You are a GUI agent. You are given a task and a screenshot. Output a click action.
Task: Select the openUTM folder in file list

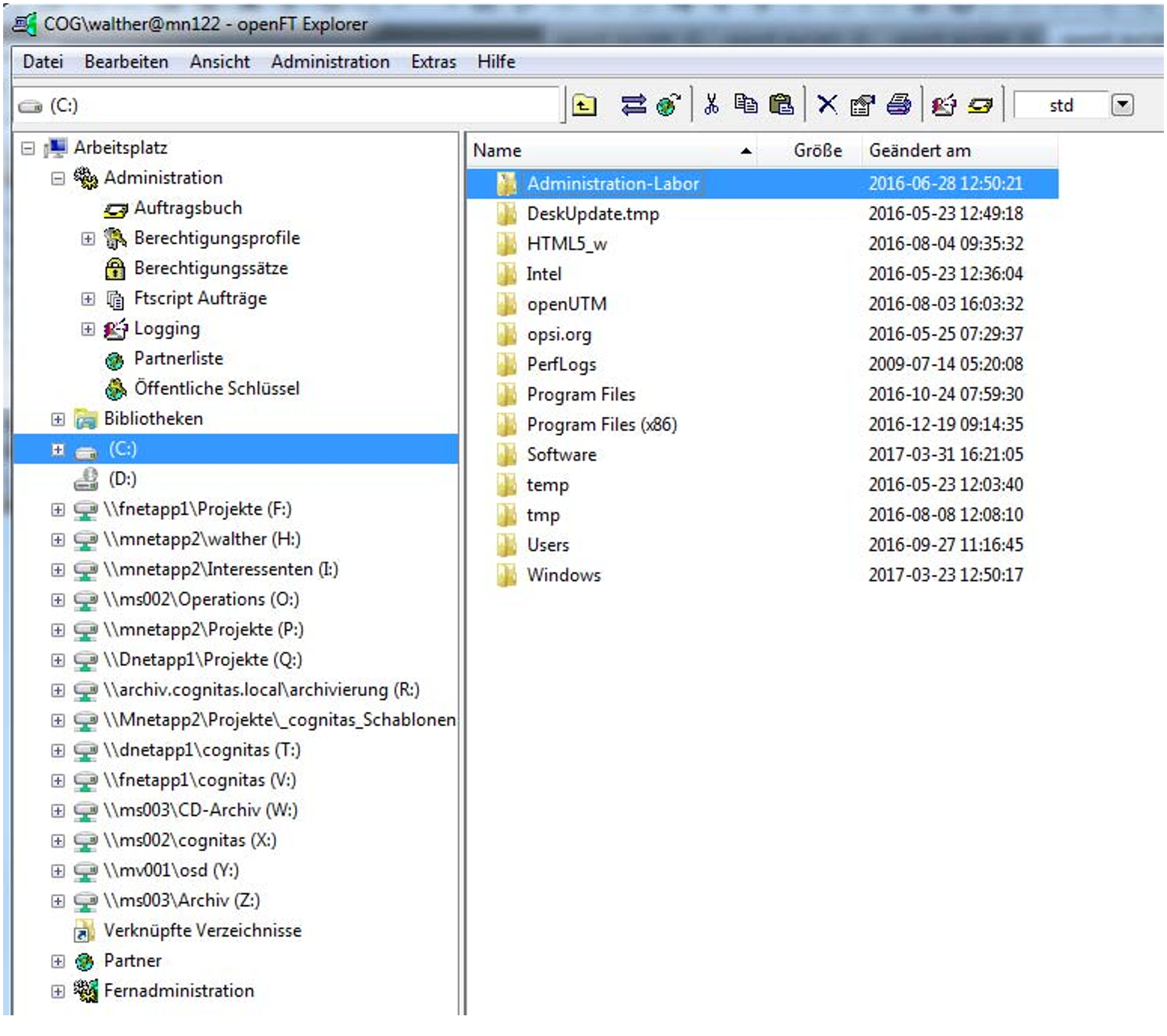coord(566,304)
